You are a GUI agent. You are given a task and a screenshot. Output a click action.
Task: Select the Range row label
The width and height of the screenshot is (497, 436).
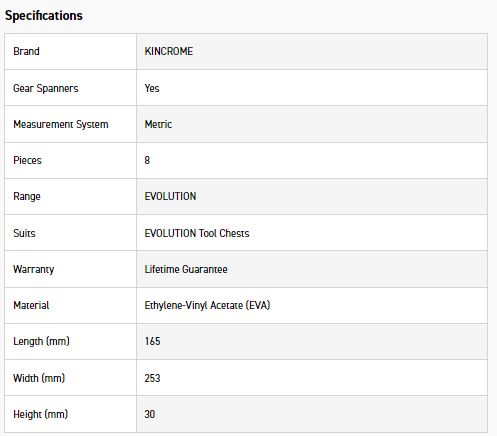(27, 196)
